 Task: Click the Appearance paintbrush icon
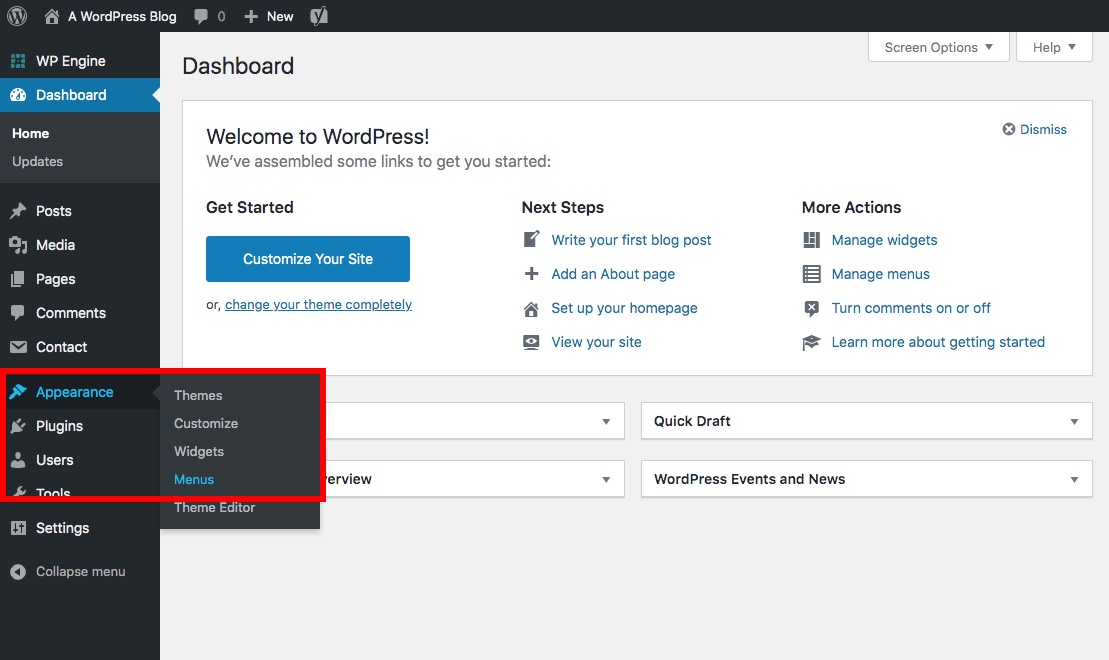[x=18, y=392]
